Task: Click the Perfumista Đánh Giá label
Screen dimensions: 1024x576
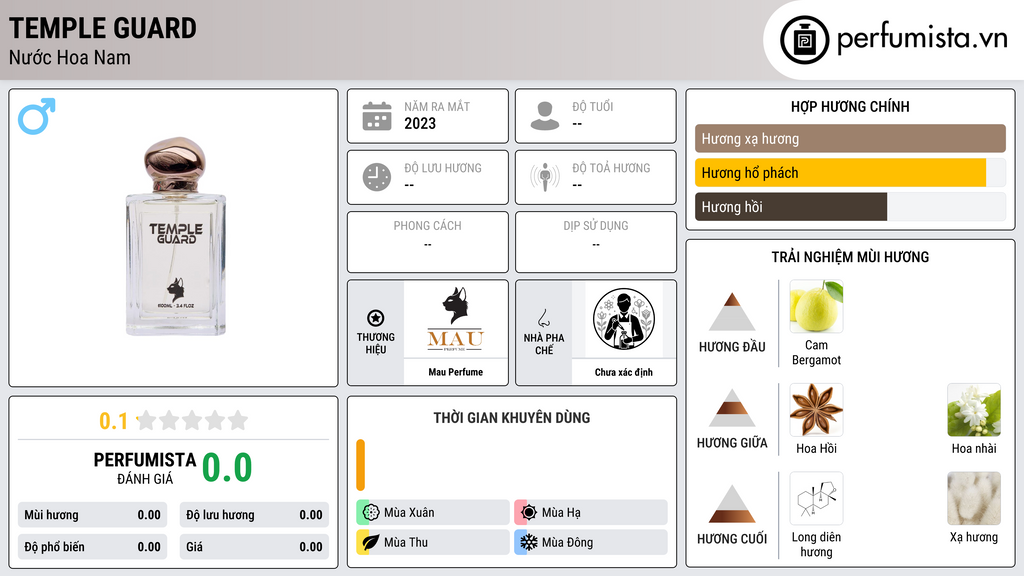Action: point(145,468)
